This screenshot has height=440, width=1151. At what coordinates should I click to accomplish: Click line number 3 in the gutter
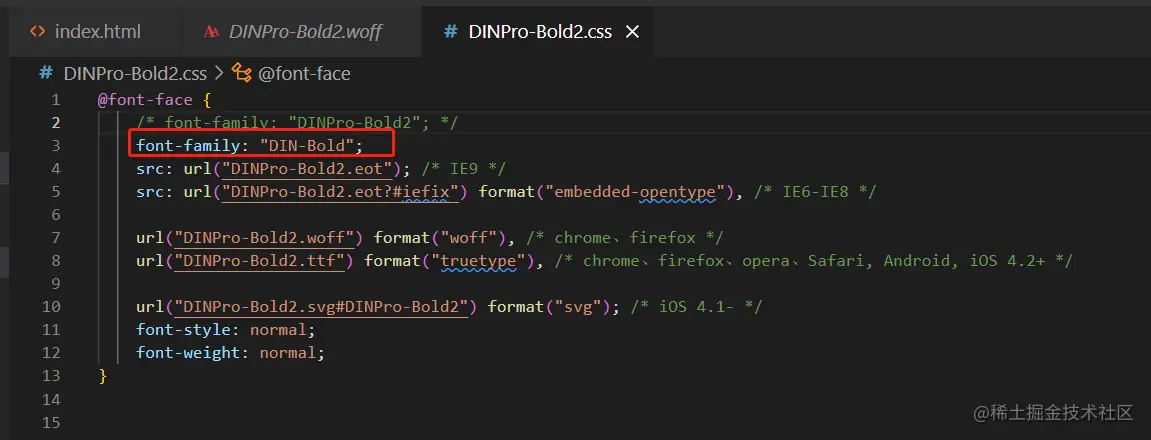(56, 145)
